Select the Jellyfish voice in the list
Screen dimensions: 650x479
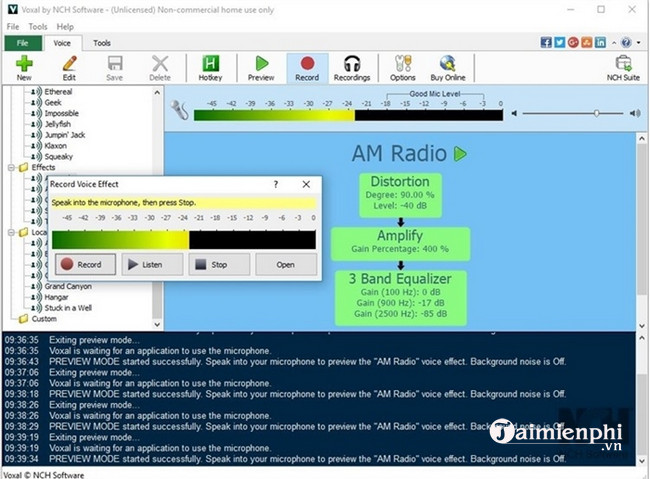point(59,124)
